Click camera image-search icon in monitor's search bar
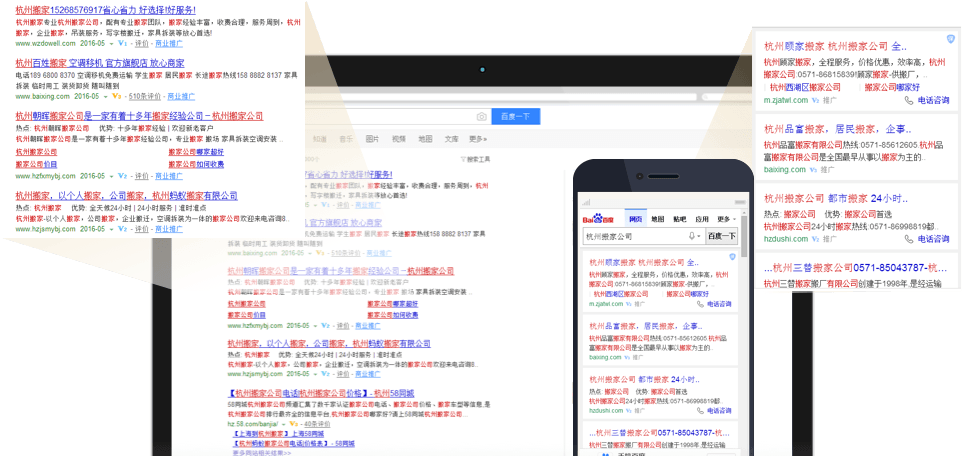Screen dimensions: 963x456 (482, 117)
